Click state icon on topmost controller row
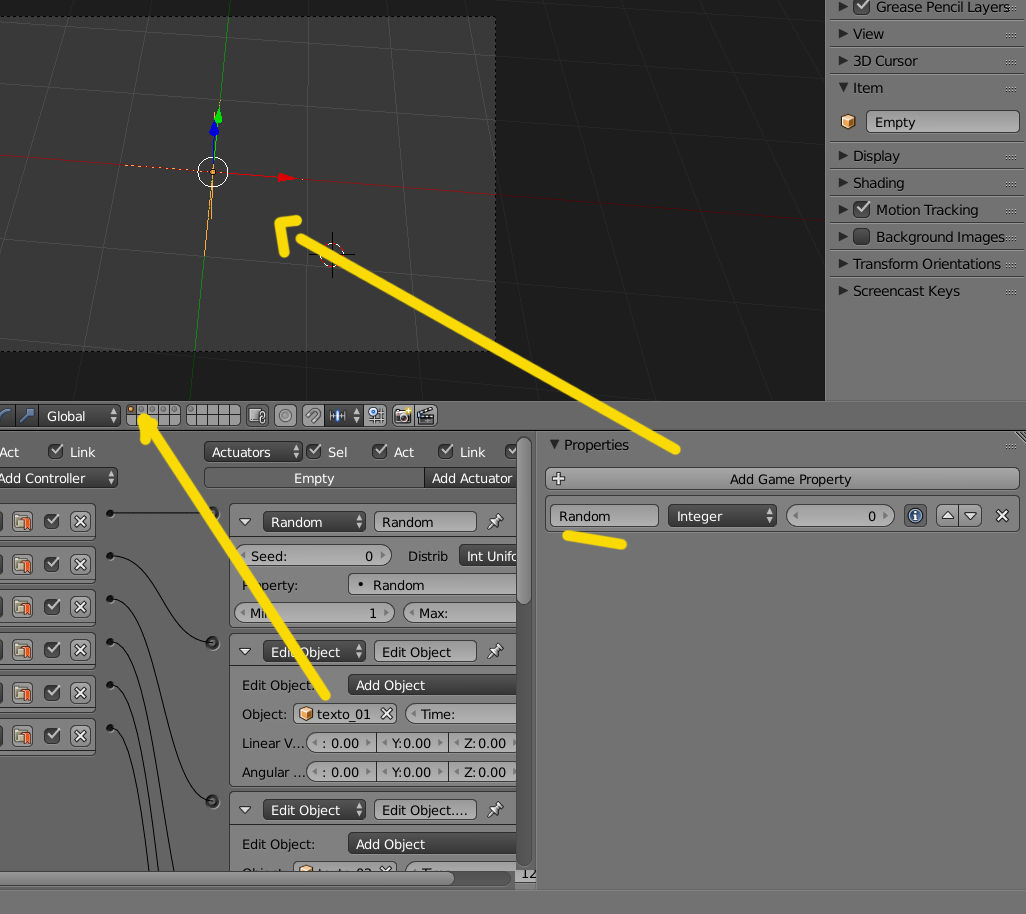Image resolution: width=1026 pixels, height=914 pixels. tap(22, 521)
